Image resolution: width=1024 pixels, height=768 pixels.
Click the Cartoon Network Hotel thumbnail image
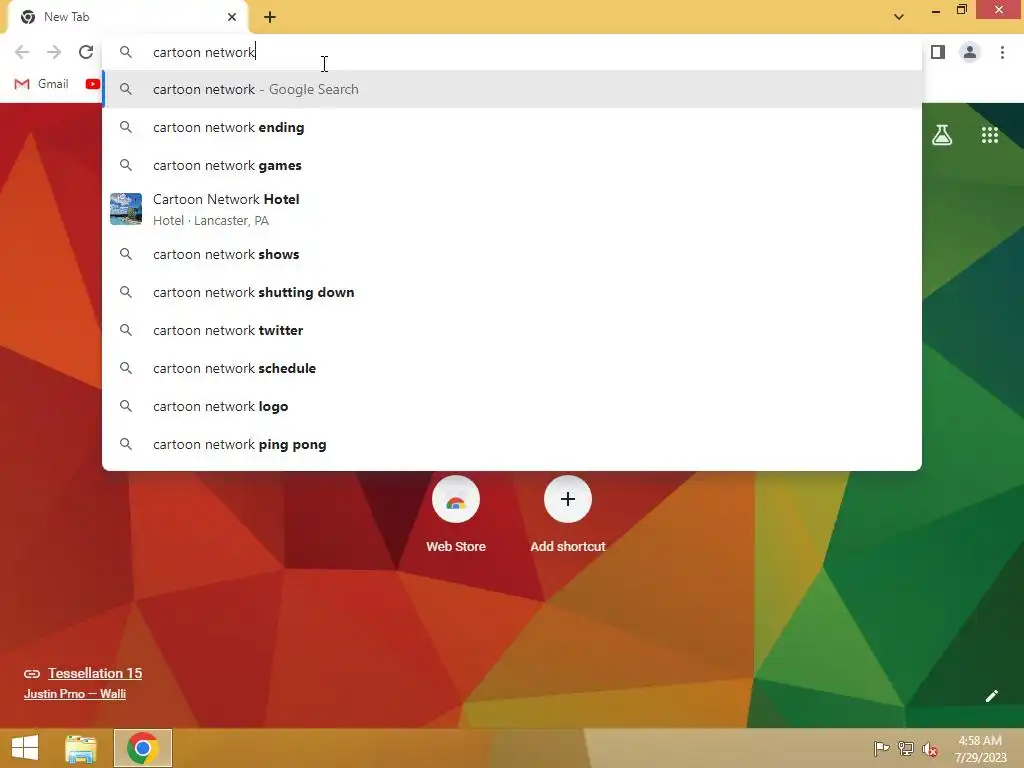126,209
